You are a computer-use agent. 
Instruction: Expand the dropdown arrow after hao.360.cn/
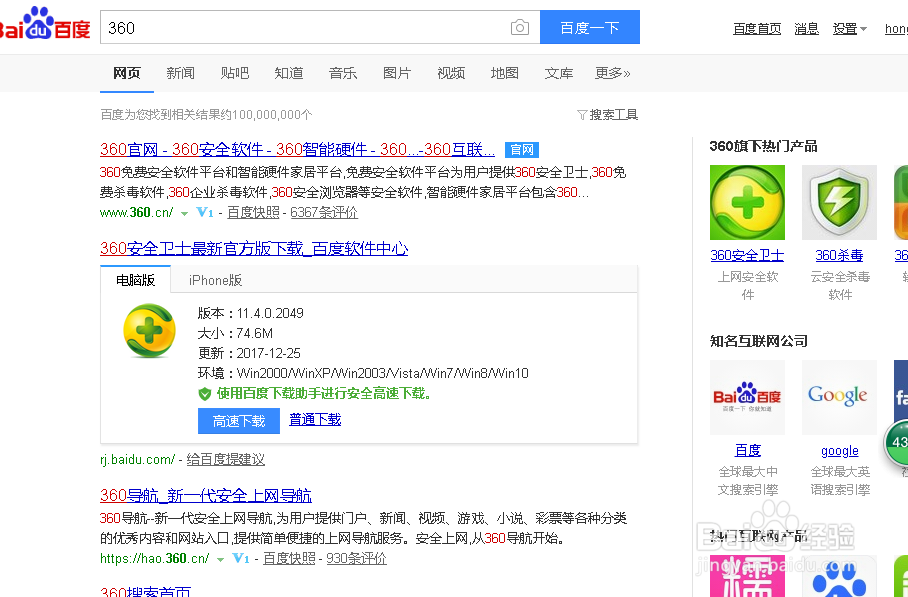[x=220, y=560]
